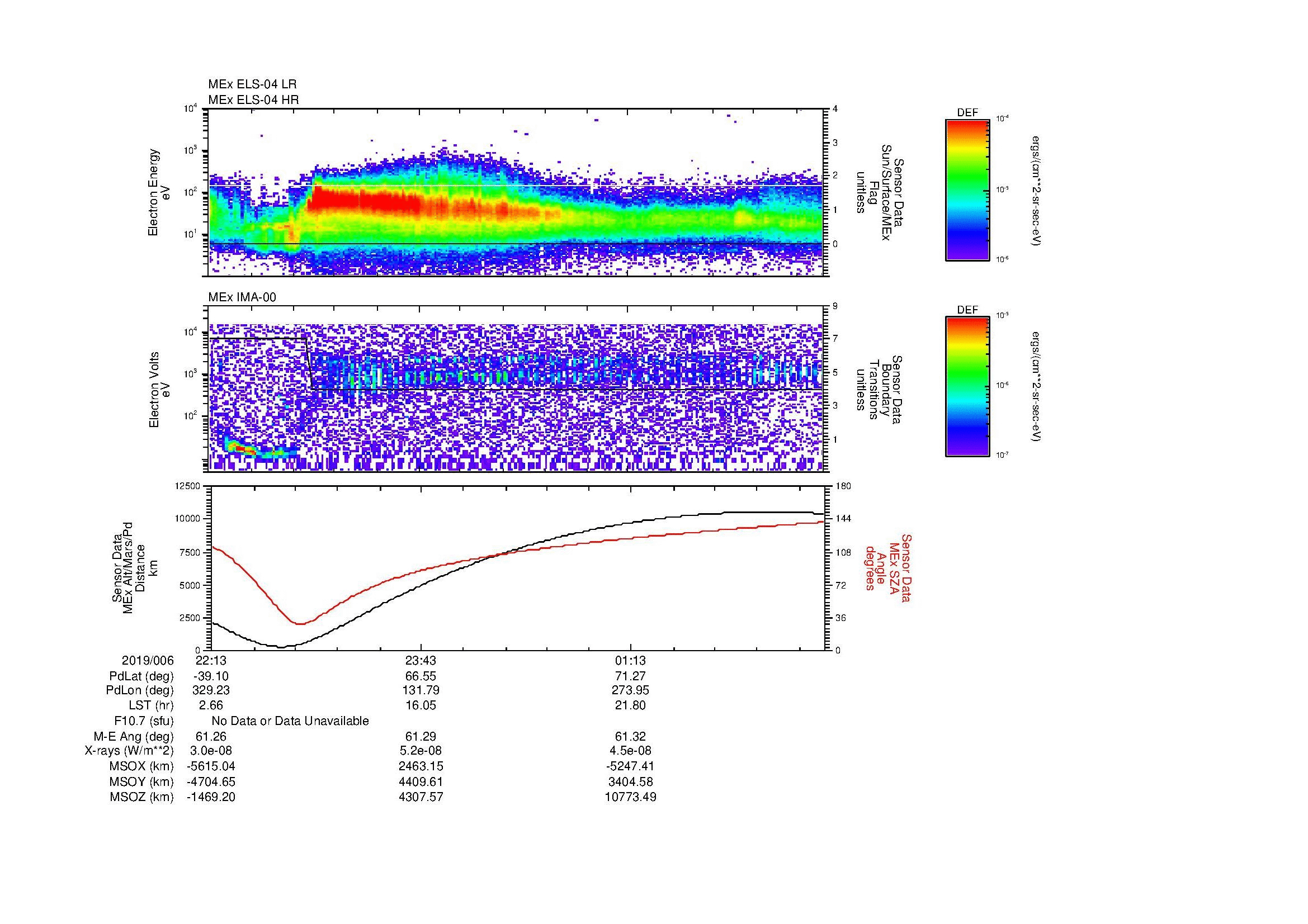Select PdLat value '71.27'
Viewport: 1308px width, 924px height.
tap(631, 676)
